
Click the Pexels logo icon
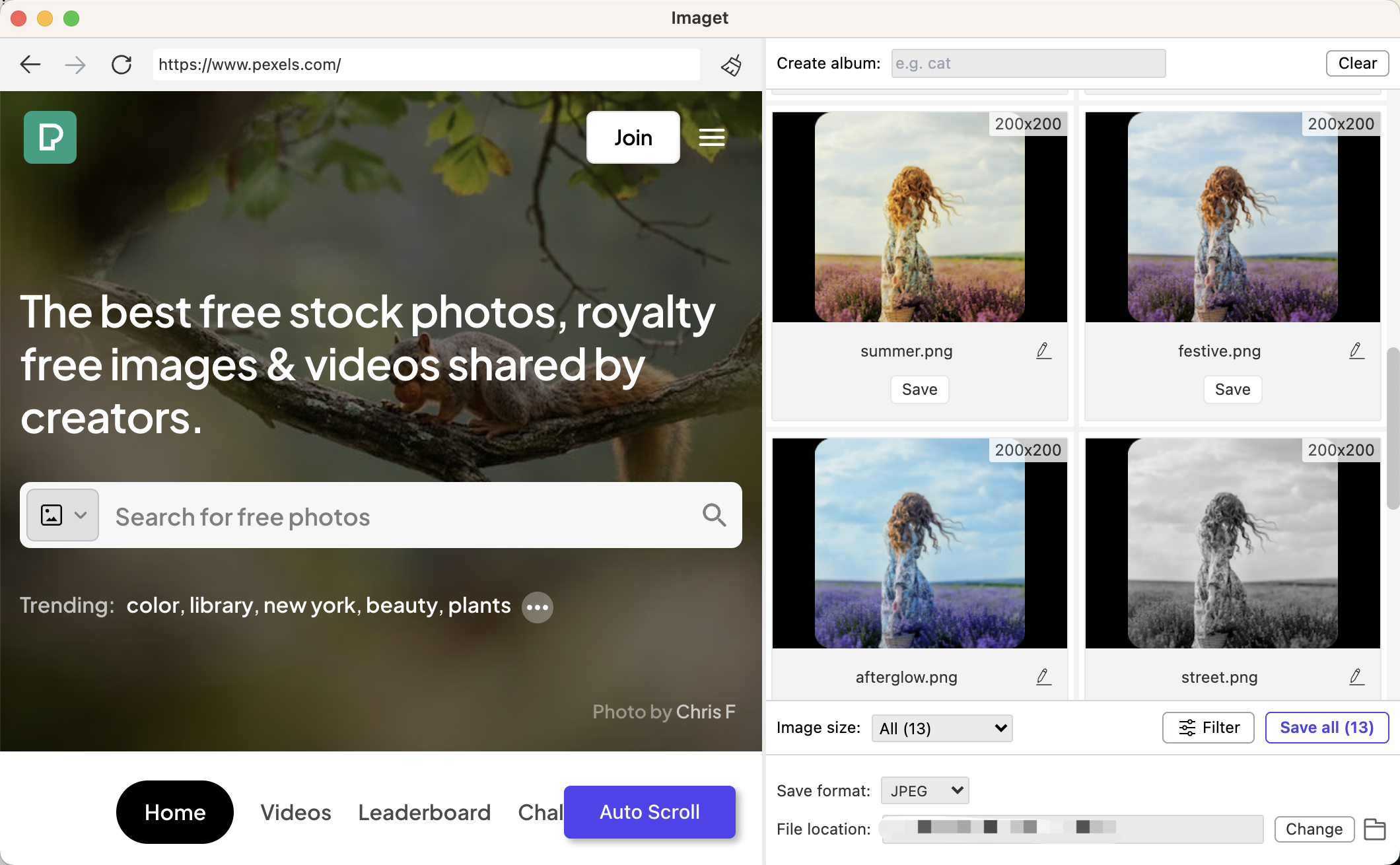point(50,137)
